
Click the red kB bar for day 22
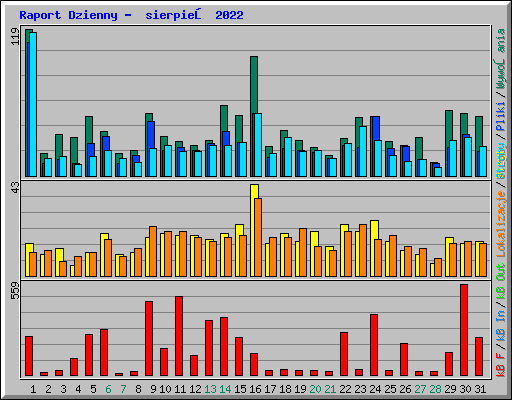click(344, 354)
